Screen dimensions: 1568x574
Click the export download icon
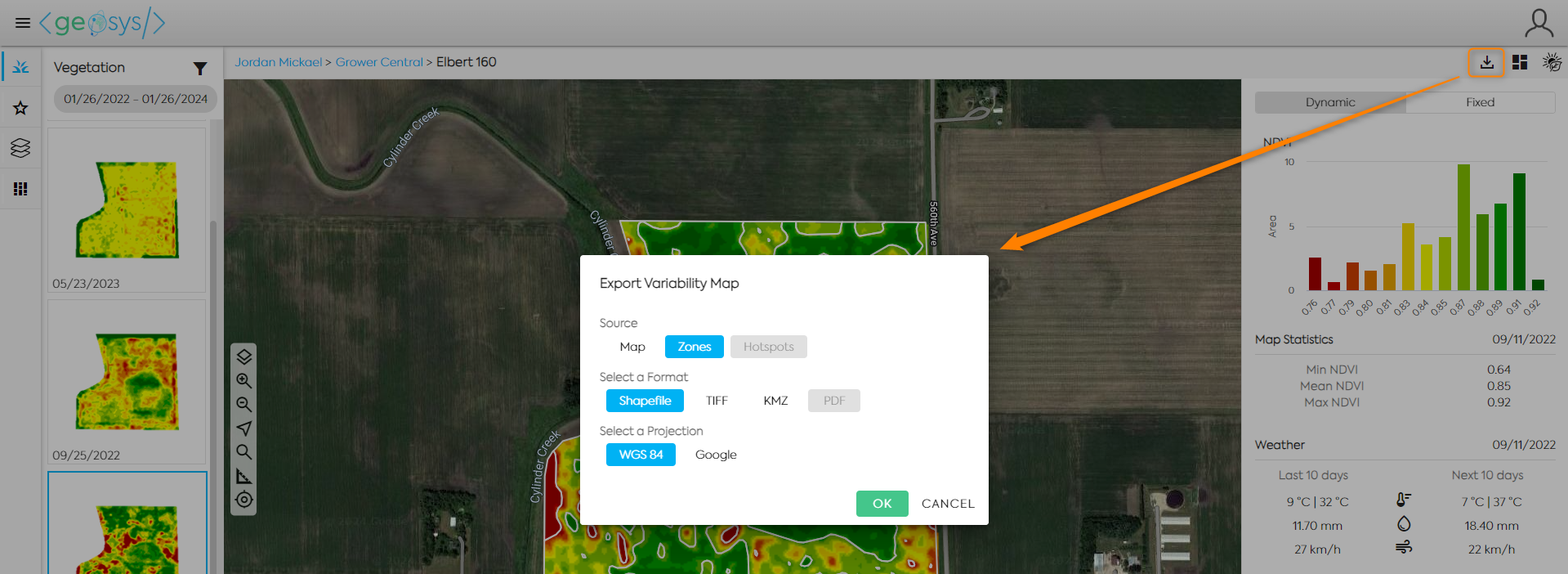1486,63
